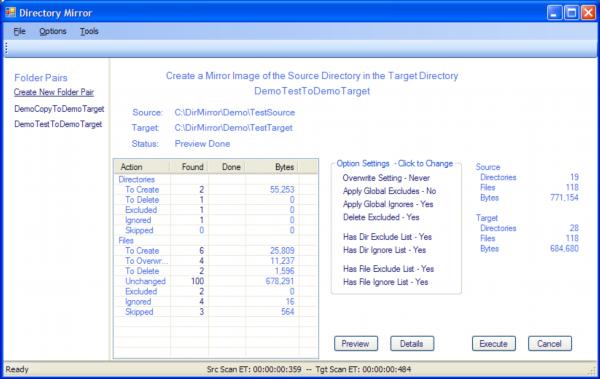Toggle Apply Global Excludes - No option
Image resolution: width=600 pixels, height=379 pixels.
(x=390, y=191)
